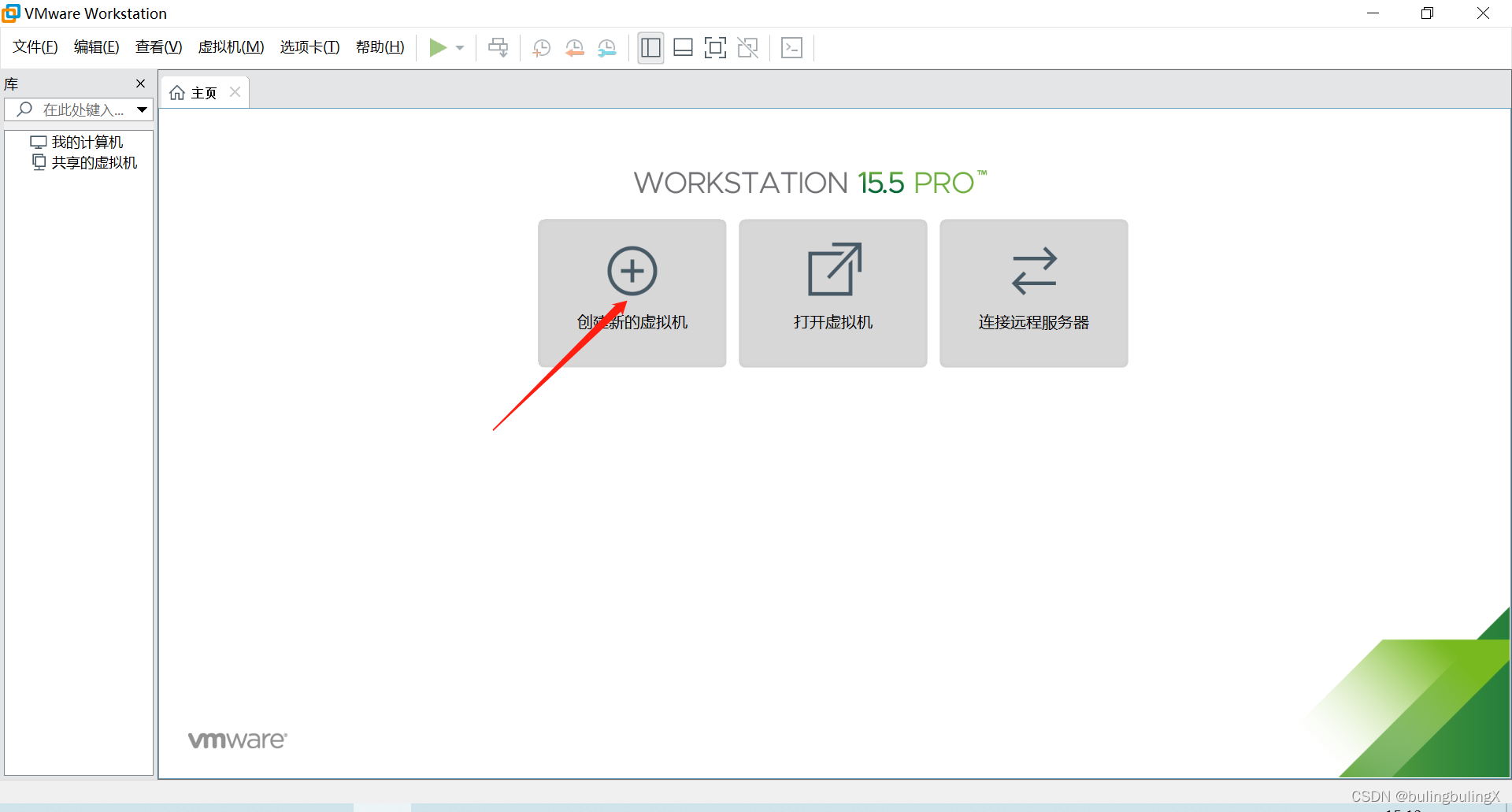Click the take snapshot clock icon
The image size is (1512, 812).
(541, 48)
